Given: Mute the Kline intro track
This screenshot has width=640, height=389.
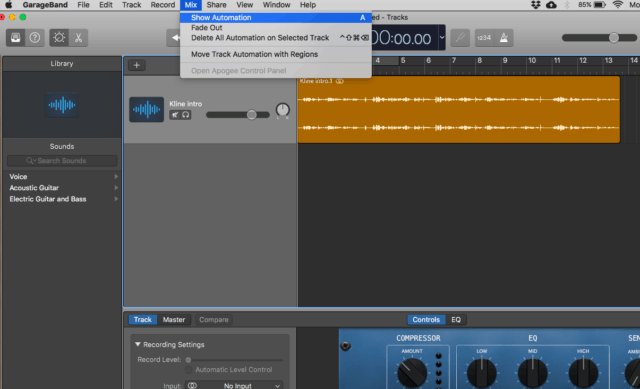Looking at the screenshot, I should tap(175, 115).
